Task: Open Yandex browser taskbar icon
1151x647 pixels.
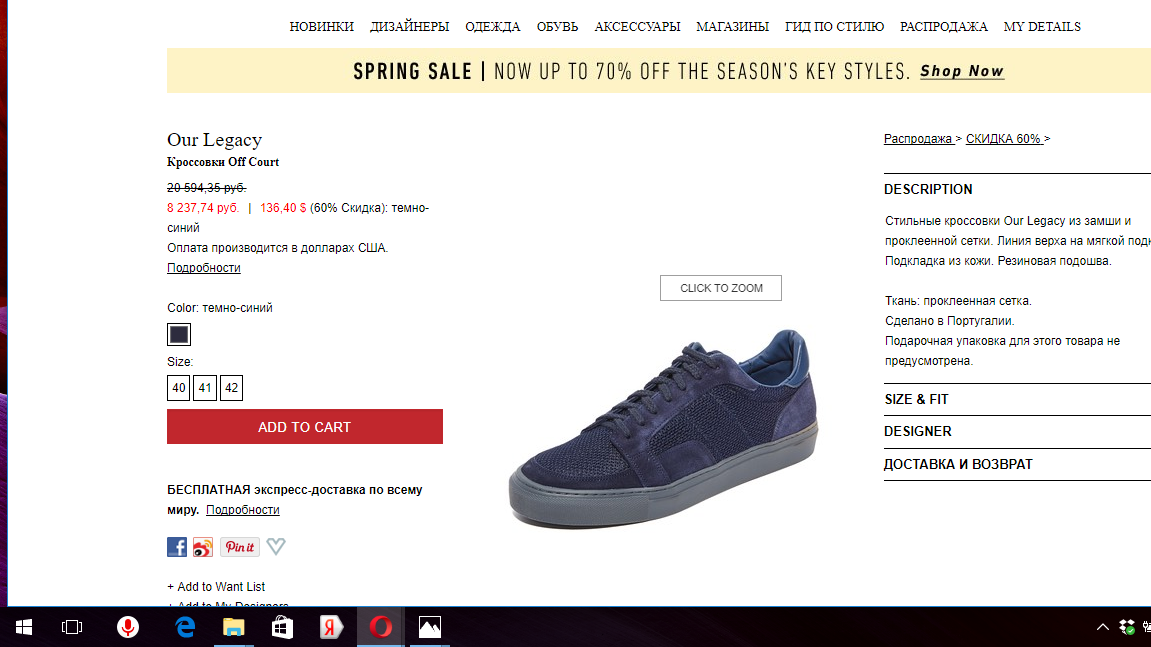Action: (331, 627)
